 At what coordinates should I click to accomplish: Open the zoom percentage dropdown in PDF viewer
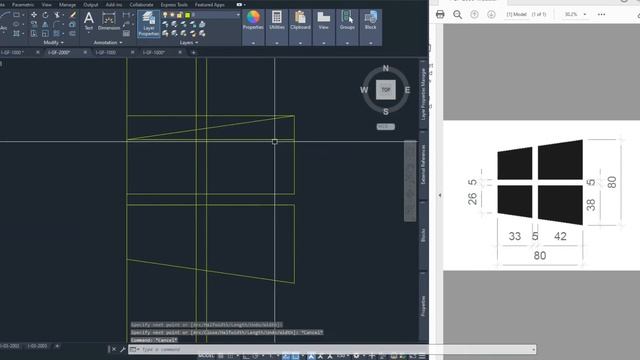pos(585,14)
